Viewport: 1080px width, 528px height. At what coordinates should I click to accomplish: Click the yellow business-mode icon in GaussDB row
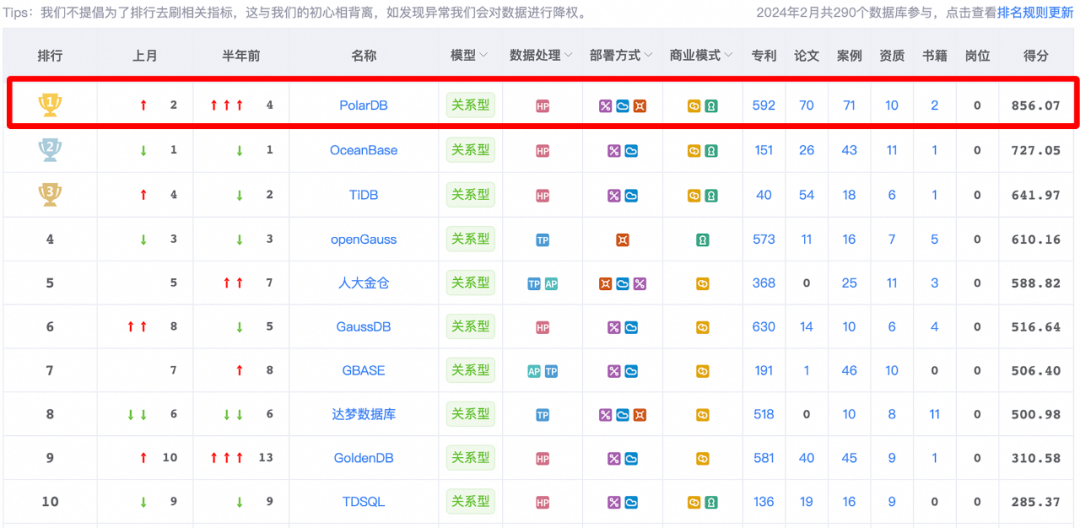[x=703, y=327]
